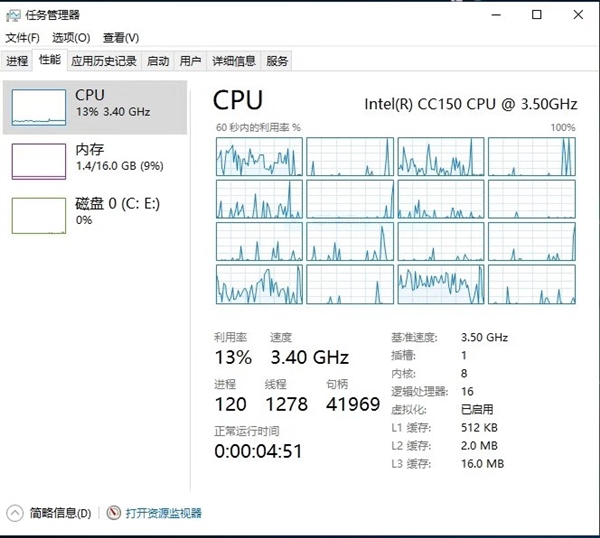Viewport: 600px width, 538px height.
Task: Switch to the 进程 tab
Action: 17,61
